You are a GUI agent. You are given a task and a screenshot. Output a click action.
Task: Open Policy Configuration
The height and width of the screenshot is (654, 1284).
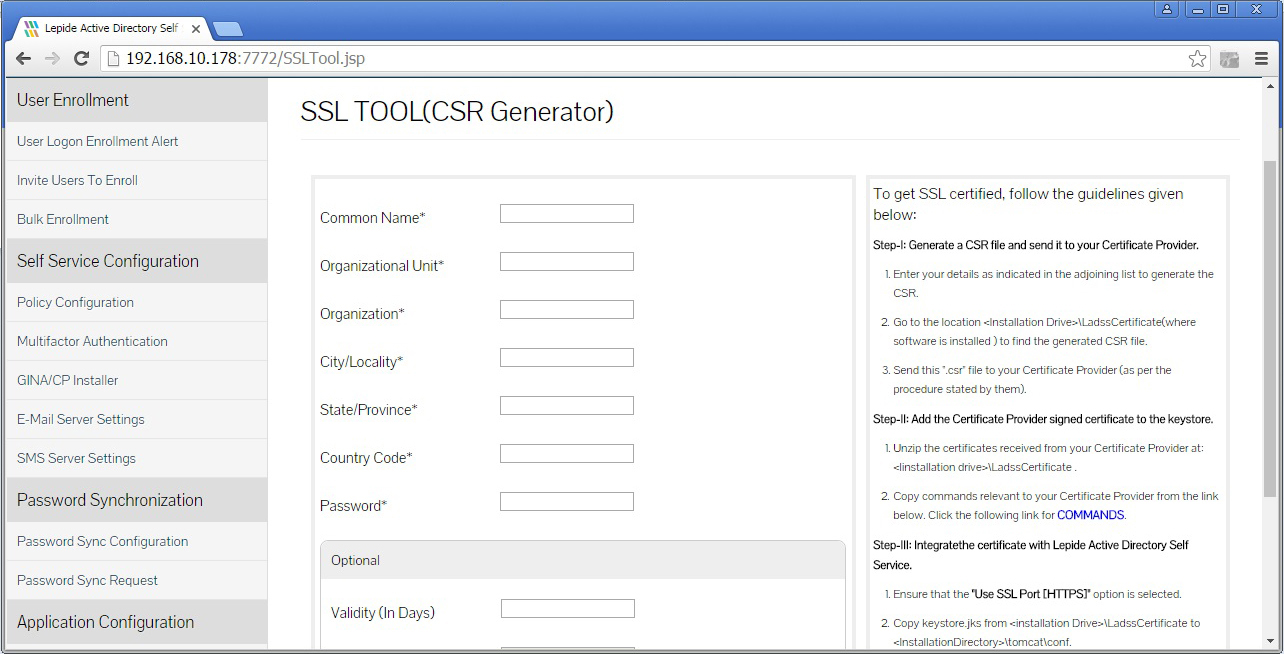click(137, 302)
